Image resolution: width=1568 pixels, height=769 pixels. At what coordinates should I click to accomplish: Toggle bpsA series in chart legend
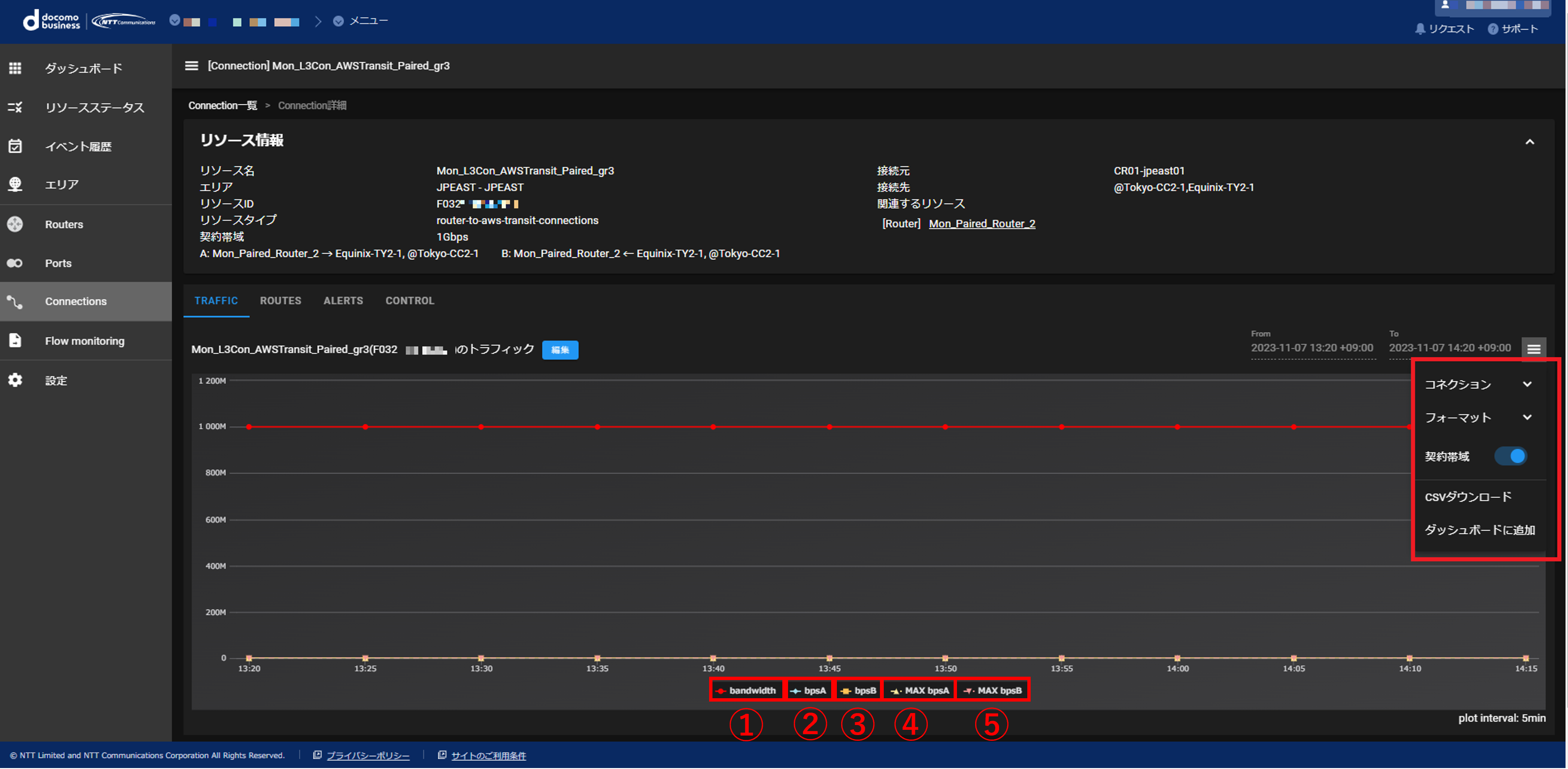pos(808,690)
